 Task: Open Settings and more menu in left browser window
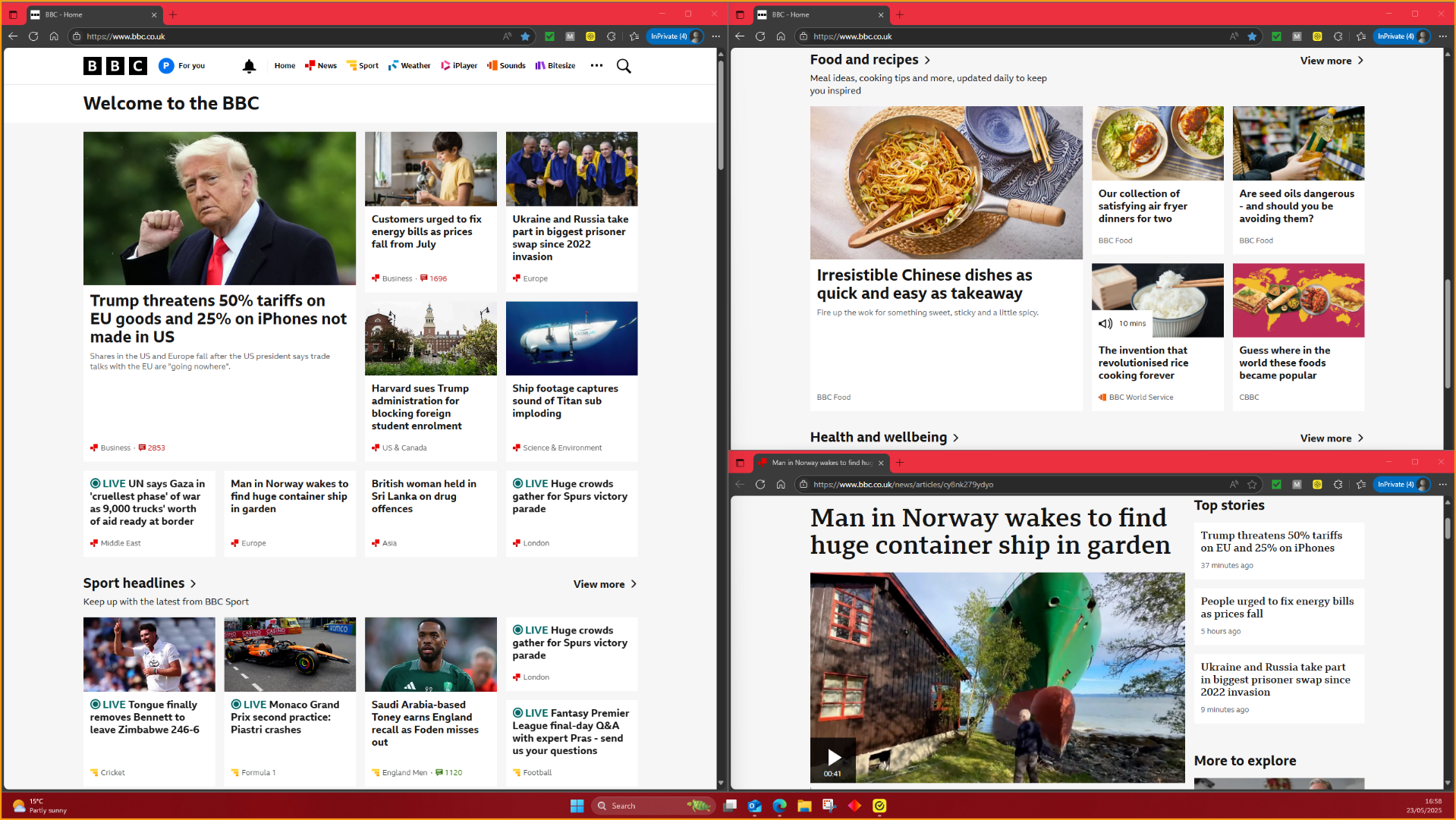(x=715, y=36)
